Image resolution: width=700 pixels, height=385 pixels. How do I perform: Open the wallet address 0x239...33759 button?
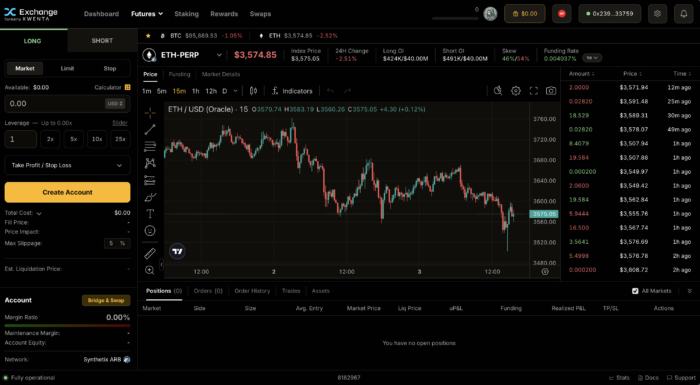coord(609,14)
